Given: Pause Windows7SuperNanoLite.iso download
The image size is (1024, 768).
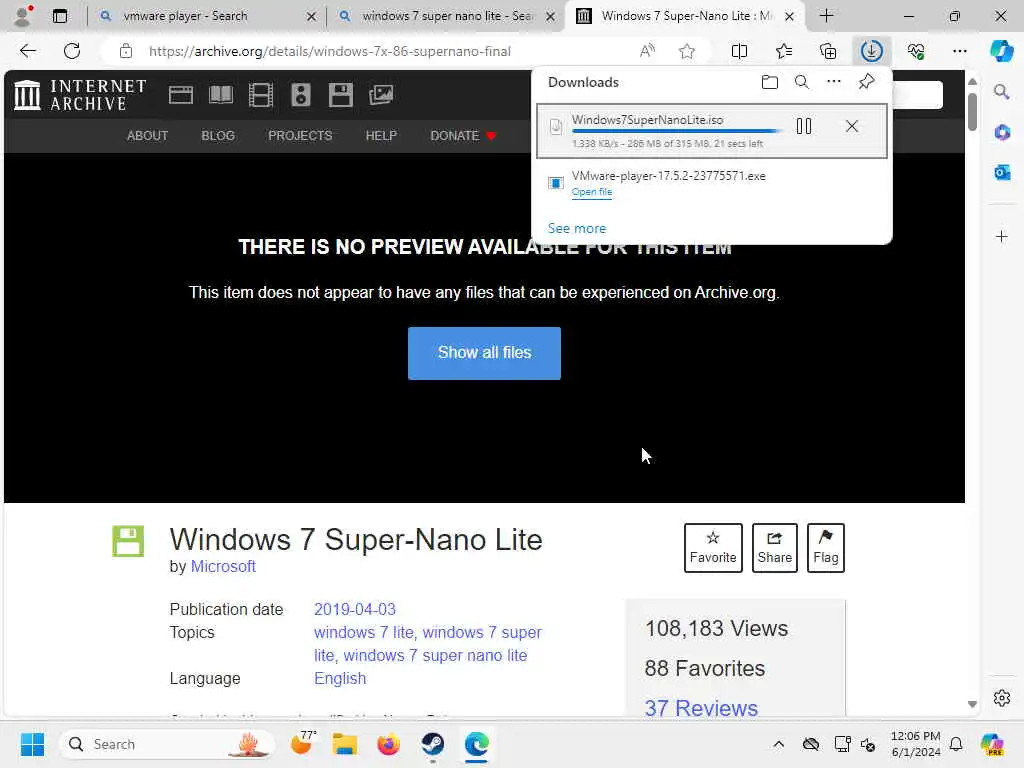Looking at the screenshot, I should point(804,126).
